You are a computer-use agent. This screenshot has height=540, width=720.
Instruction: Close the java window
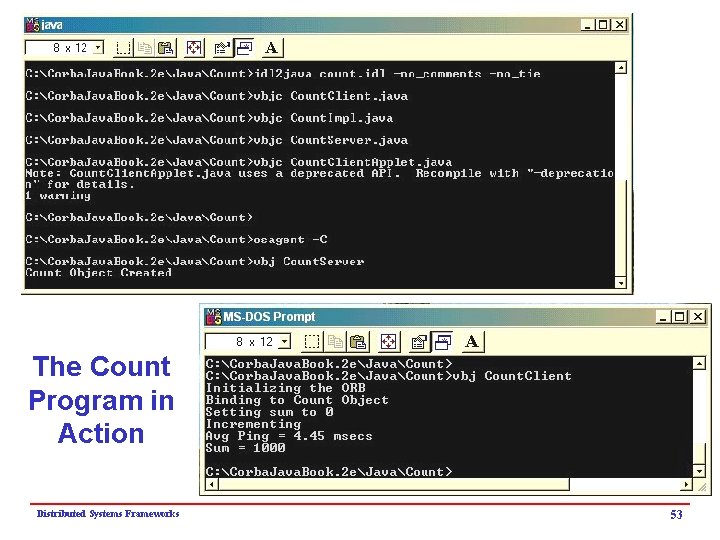pos(620,25)
